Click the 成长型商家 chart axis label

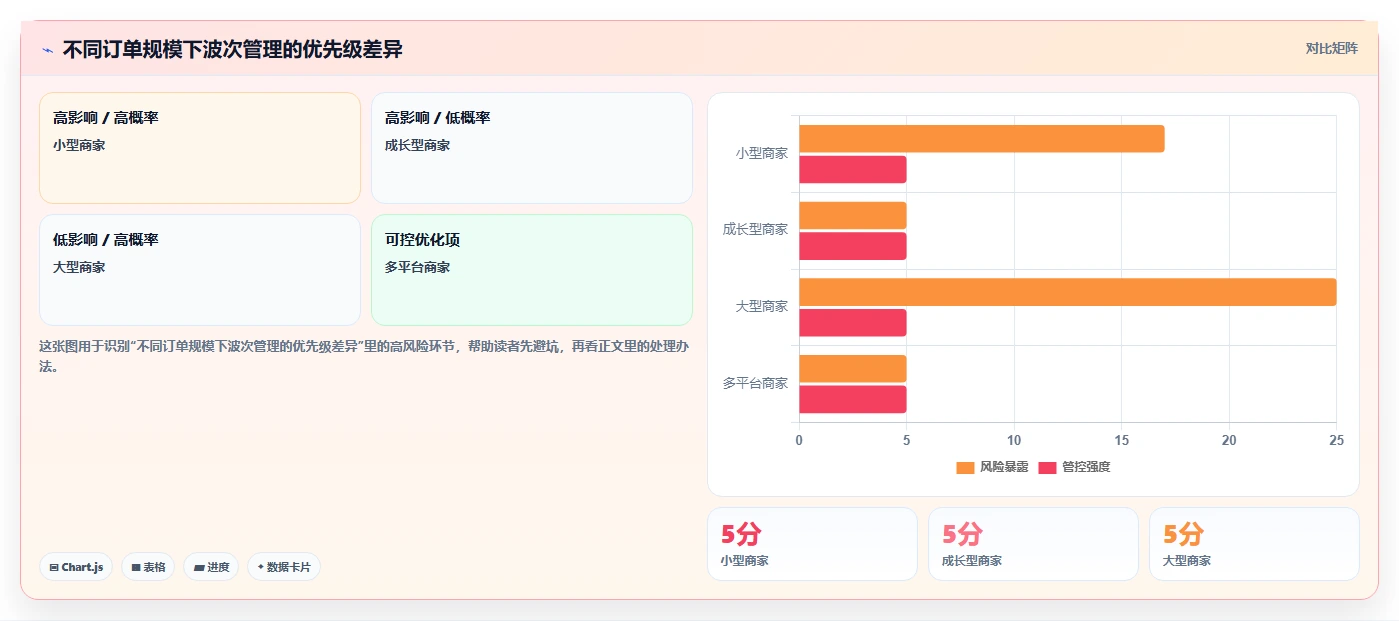(x=755, y=230)
